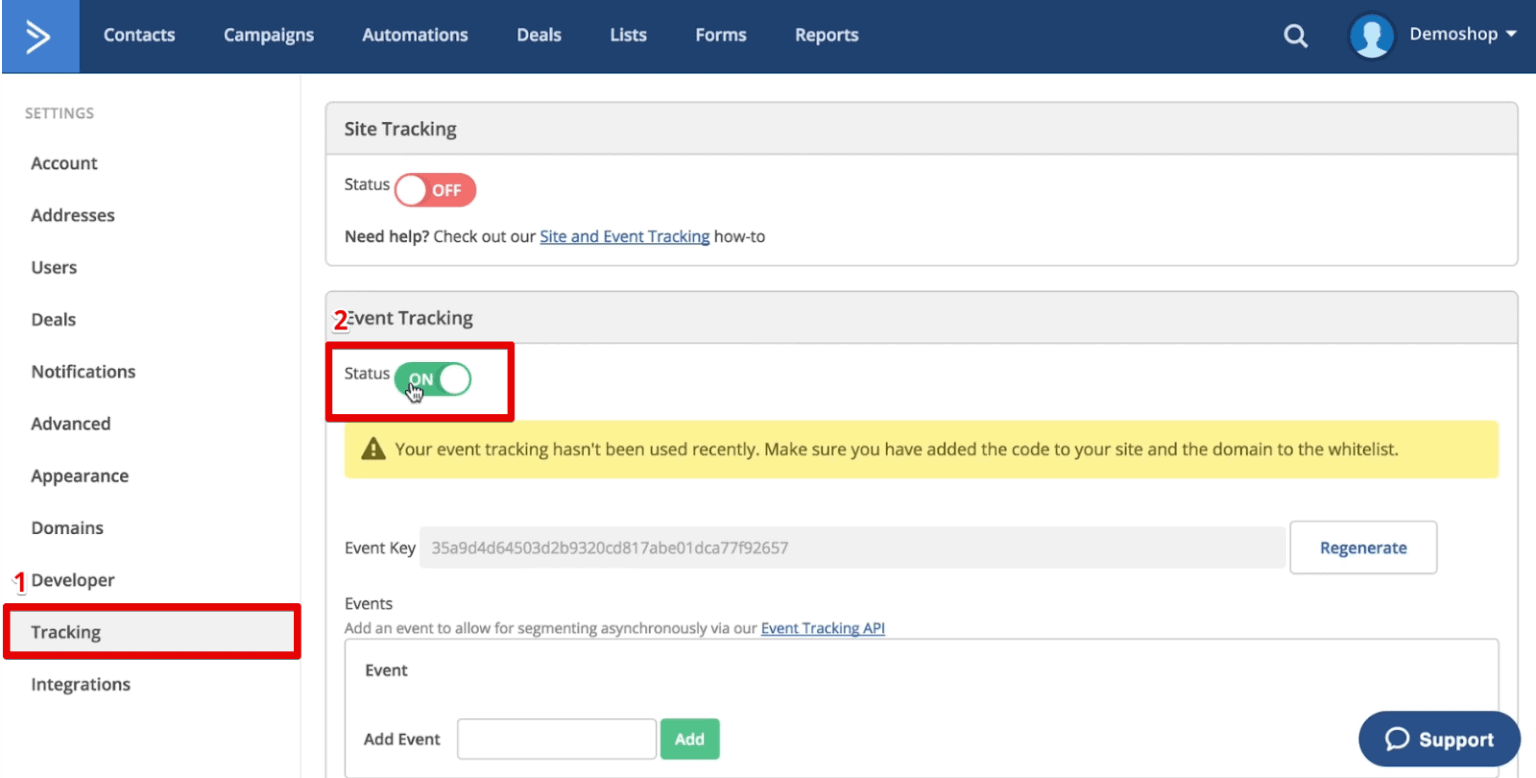The width and height of the screenshot is (1536, 778).
Task: Open the Automations menu item
Action: (414, 35)
